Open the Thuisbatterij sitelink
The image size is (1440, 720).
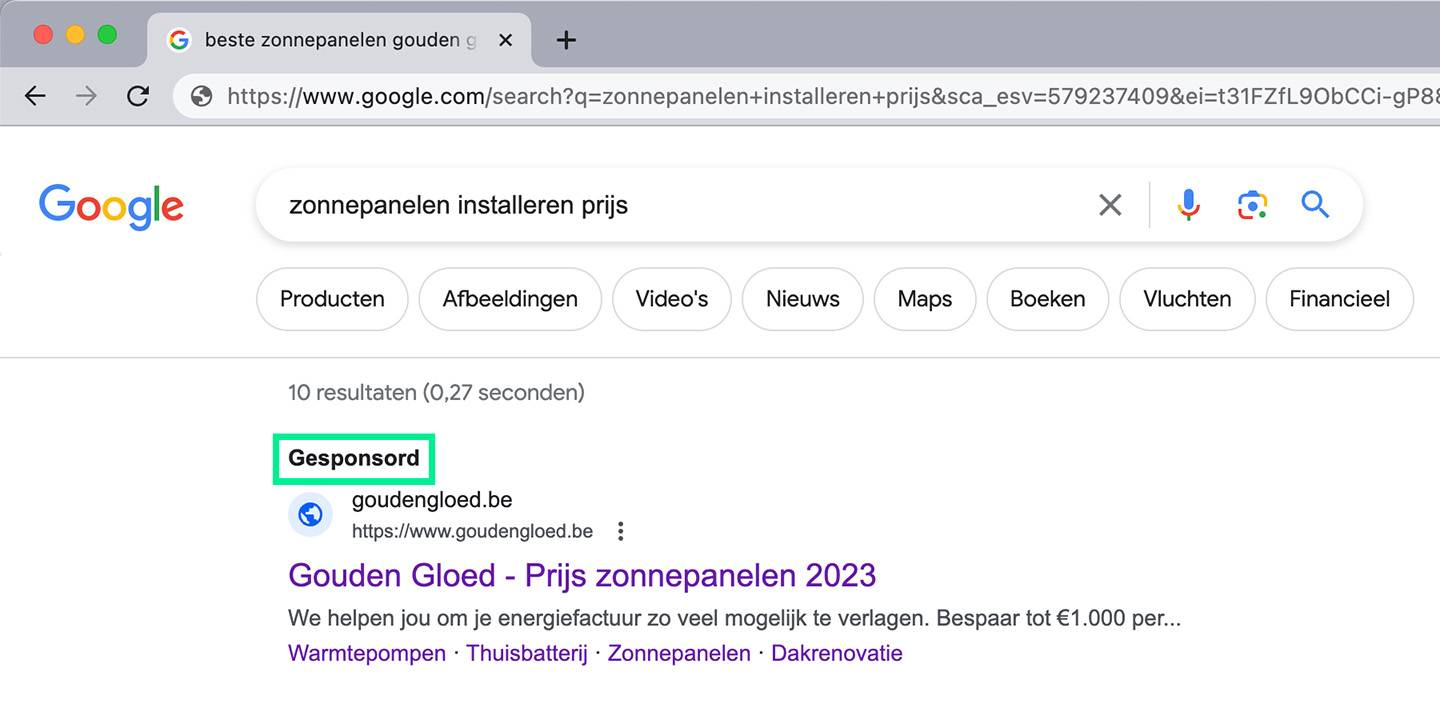pos(527,653)
